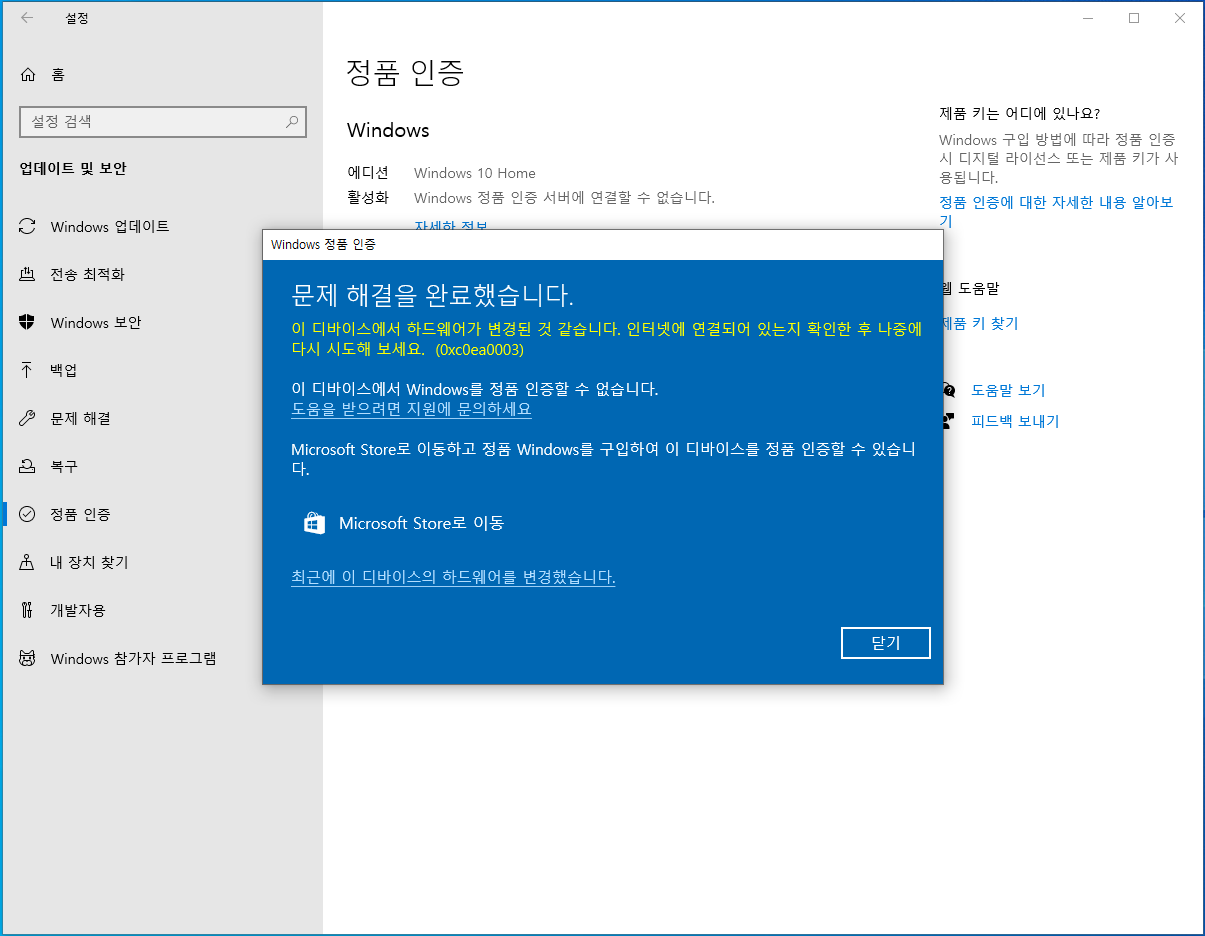Click the 홈 label in sidebar

click(58, 74)
